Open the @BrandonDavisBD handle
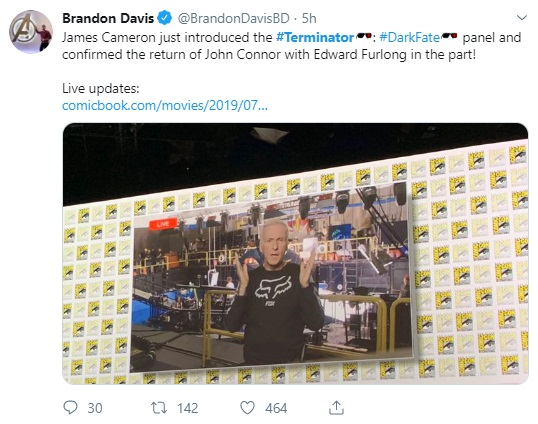 [233, 18]
